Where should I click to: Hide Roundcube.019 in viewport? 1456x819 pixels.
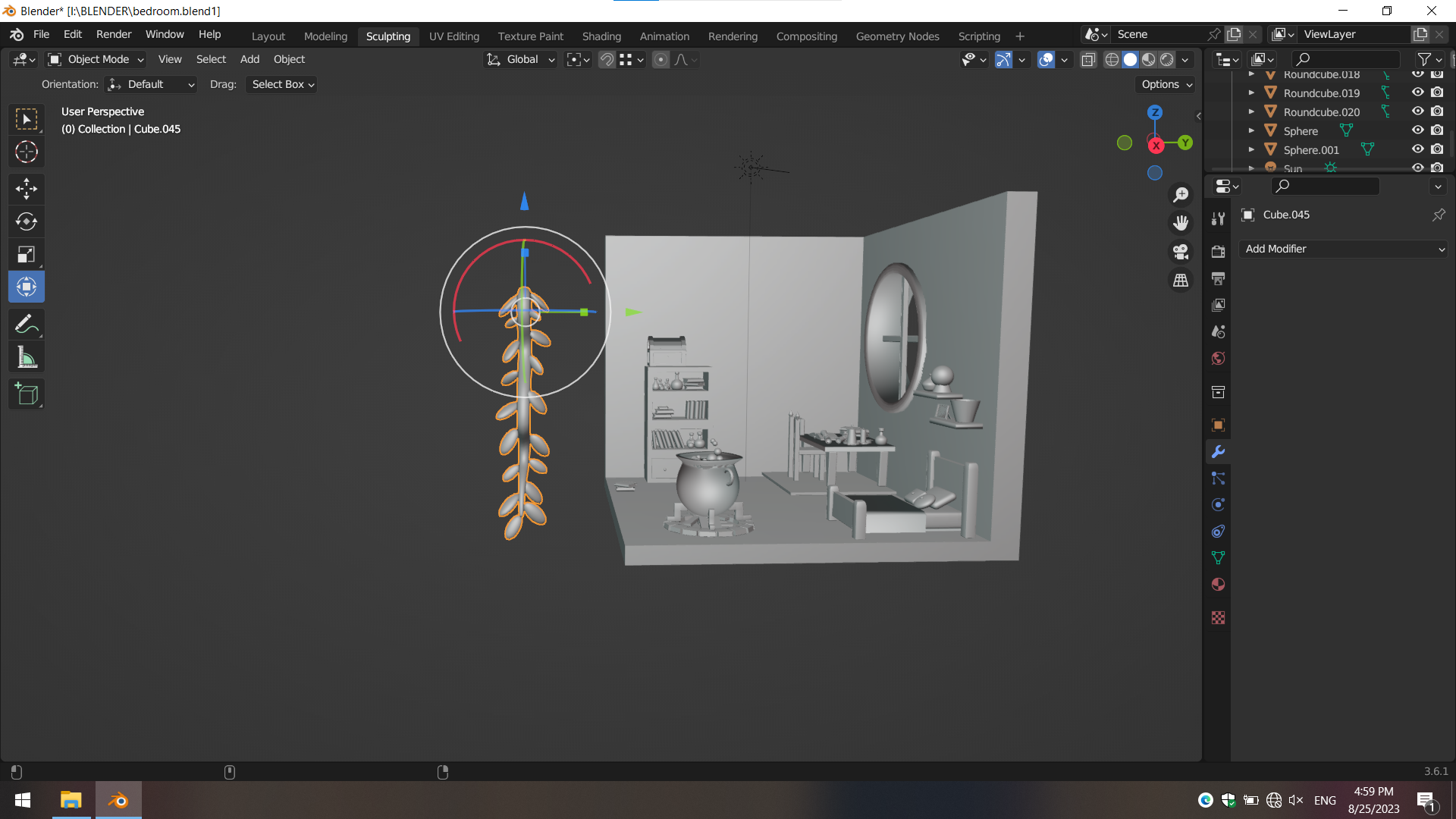[1417, 93]
